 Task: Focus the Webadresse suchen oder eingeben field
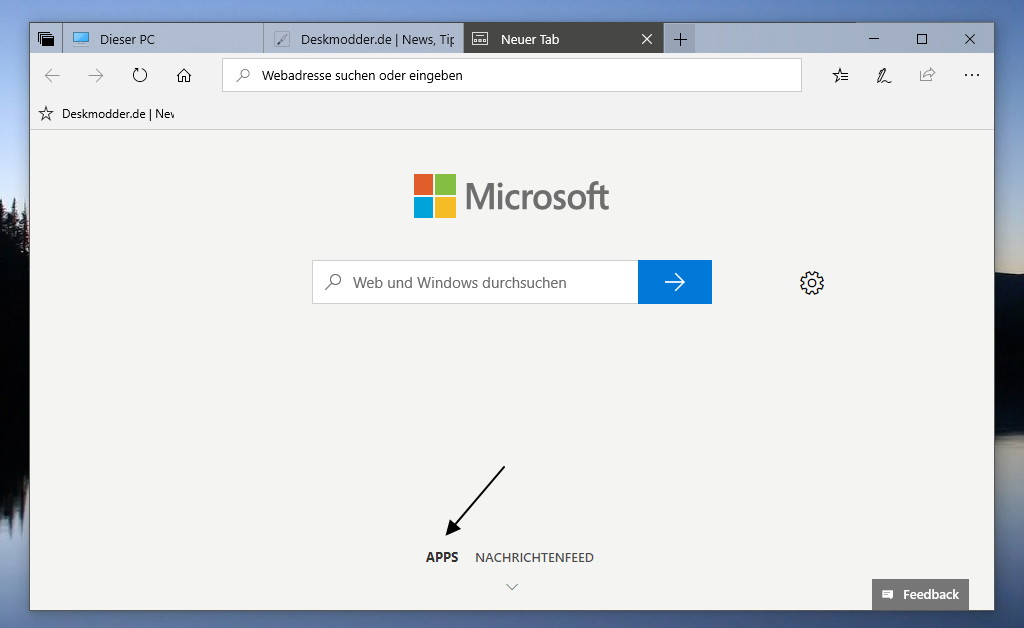[511, 75]
